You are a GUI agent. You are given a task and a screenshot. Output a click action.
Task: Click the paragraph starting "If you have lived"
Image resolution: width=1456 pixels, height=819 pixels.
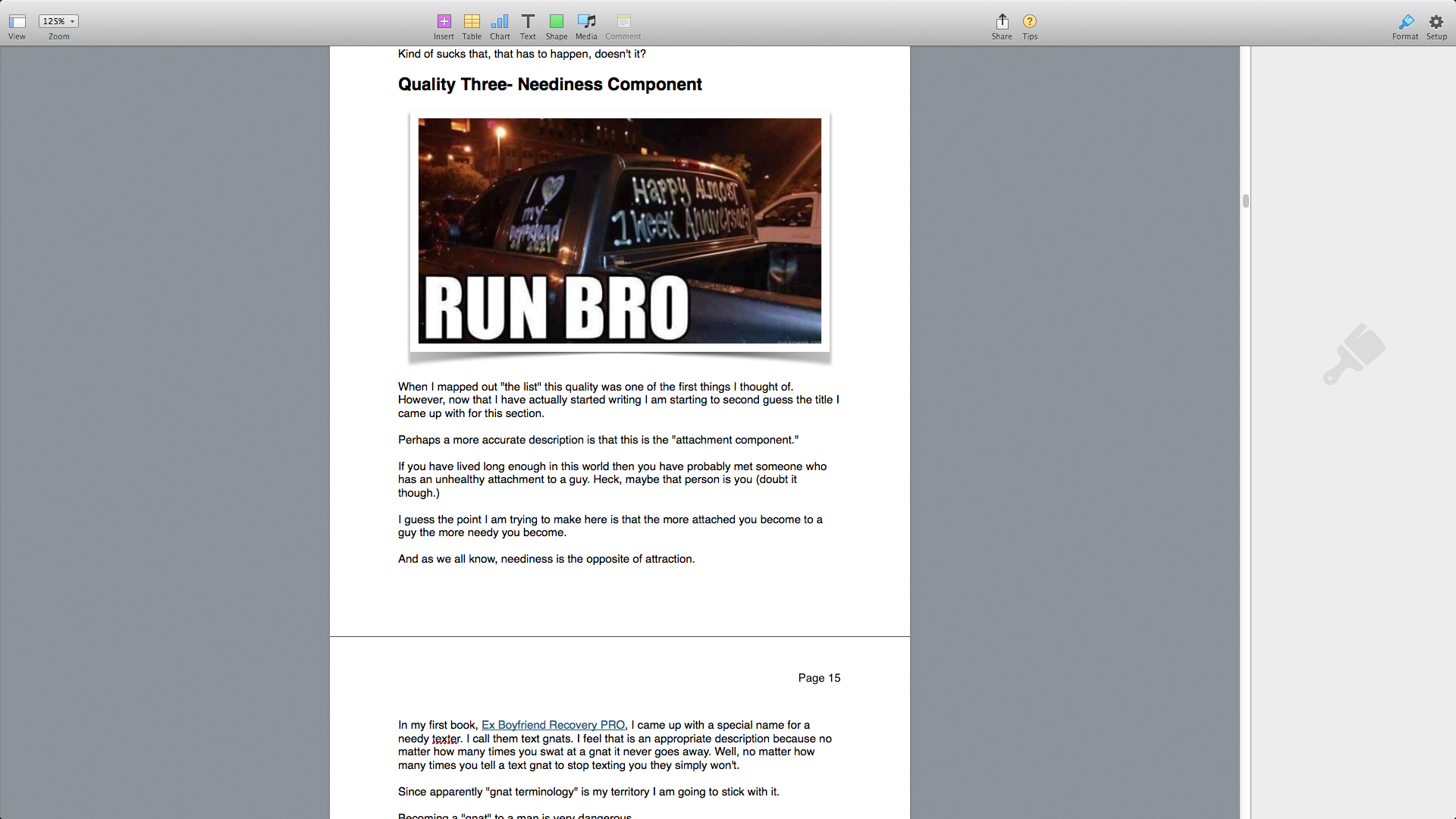point(613,479)
